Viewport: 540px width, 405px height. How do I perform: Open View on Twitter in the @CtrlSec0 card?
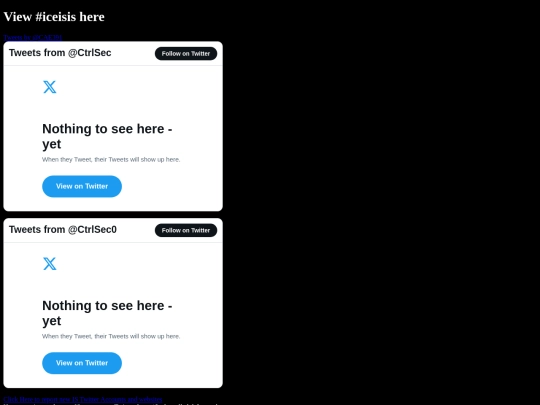[82, 363]
